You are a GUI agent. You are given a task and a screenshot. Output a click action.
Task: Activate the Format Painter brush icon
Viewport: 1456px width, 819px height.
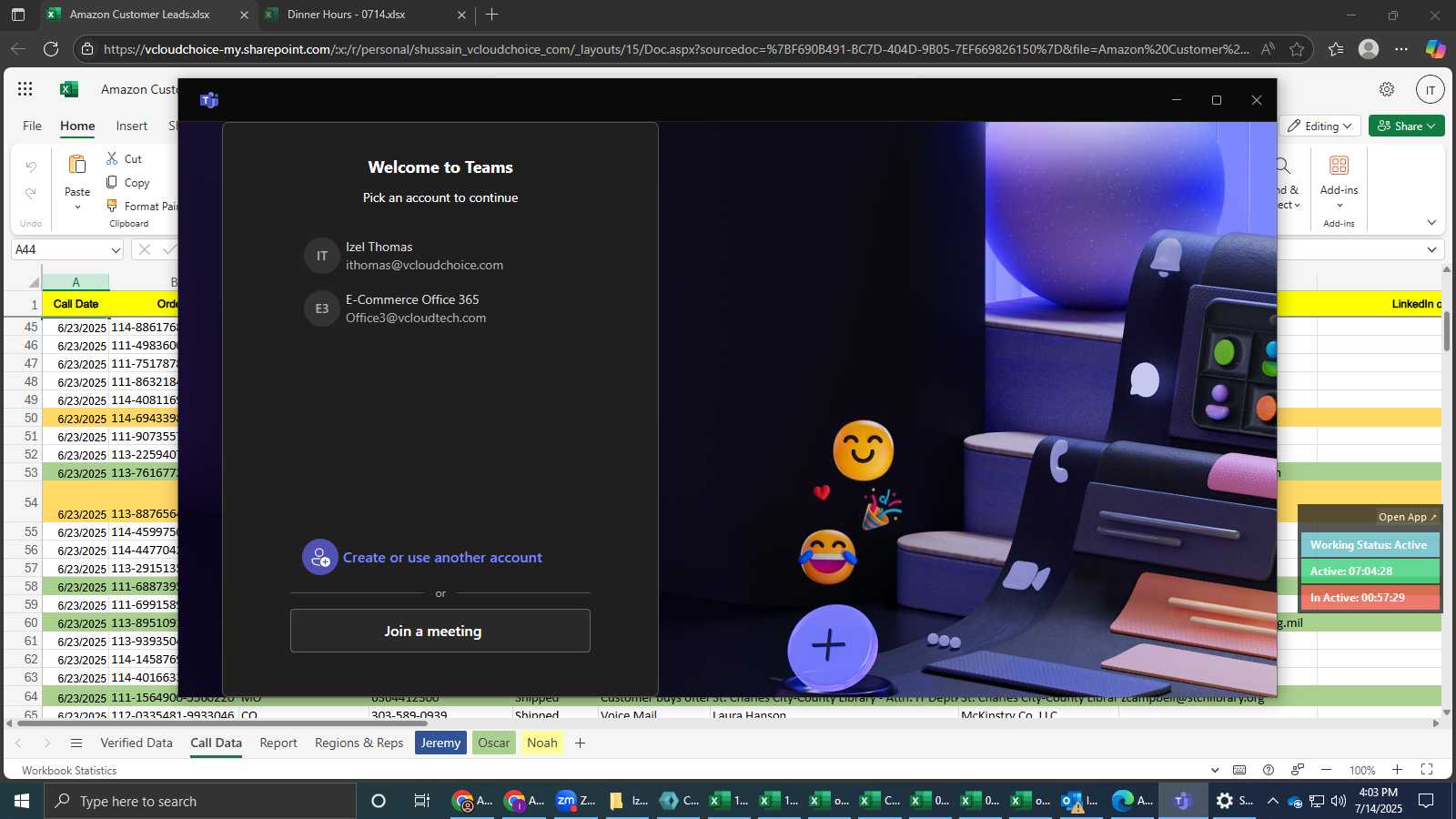point(112,206)
